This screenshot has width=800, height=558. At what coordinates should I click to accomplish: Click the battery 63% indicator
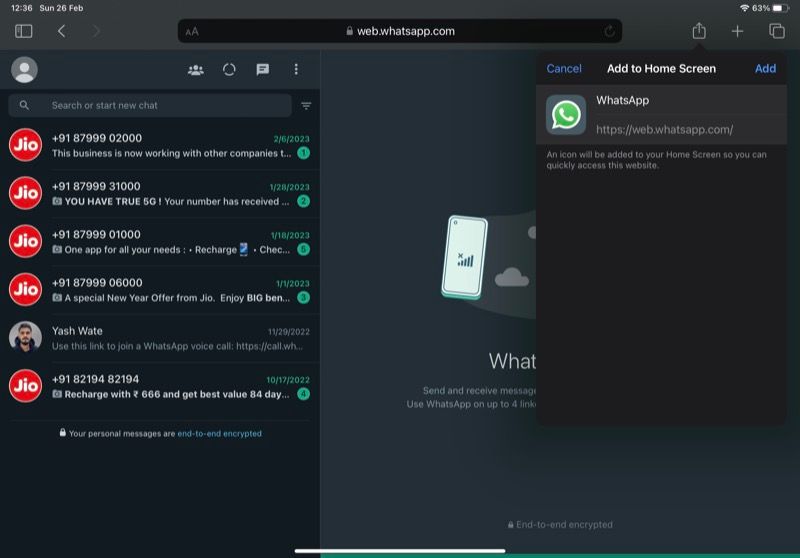pos(770,8)
